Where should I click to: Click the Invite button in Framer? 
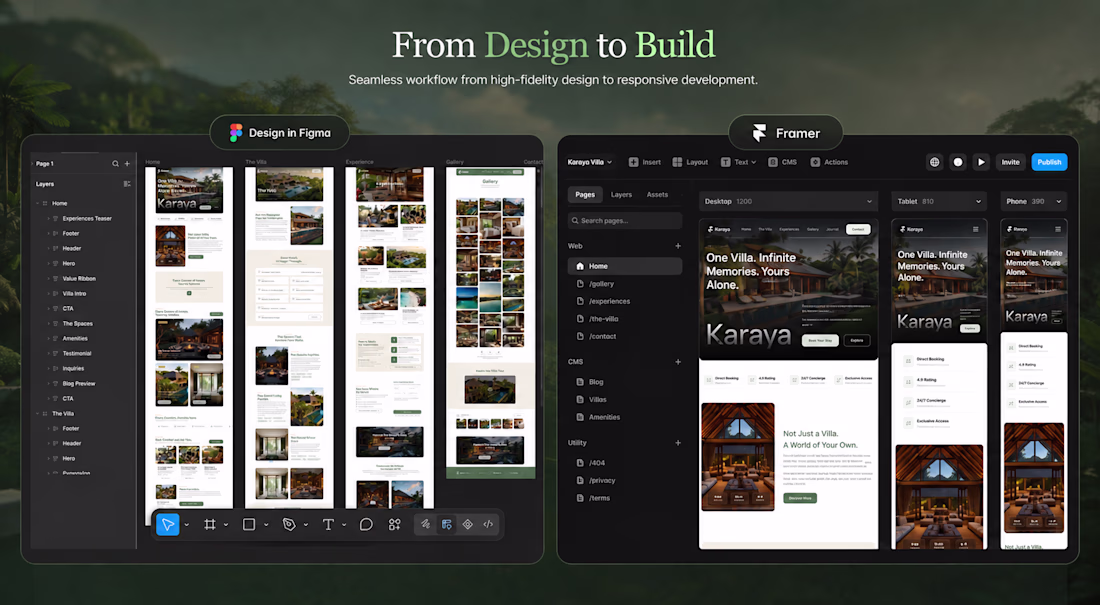(1010, 162)
